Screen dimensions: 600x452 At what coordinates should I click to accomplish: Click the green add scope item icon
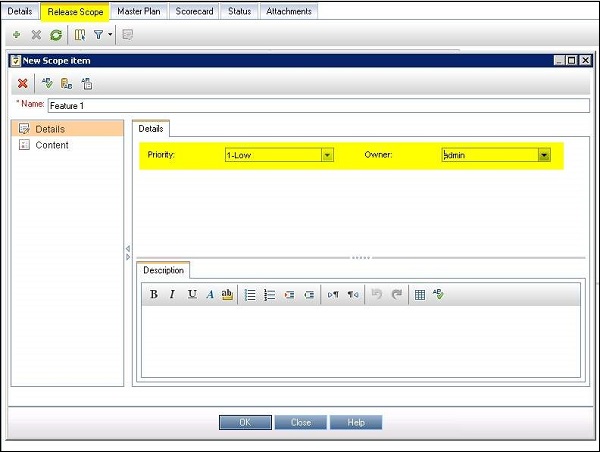coord(16,35)
